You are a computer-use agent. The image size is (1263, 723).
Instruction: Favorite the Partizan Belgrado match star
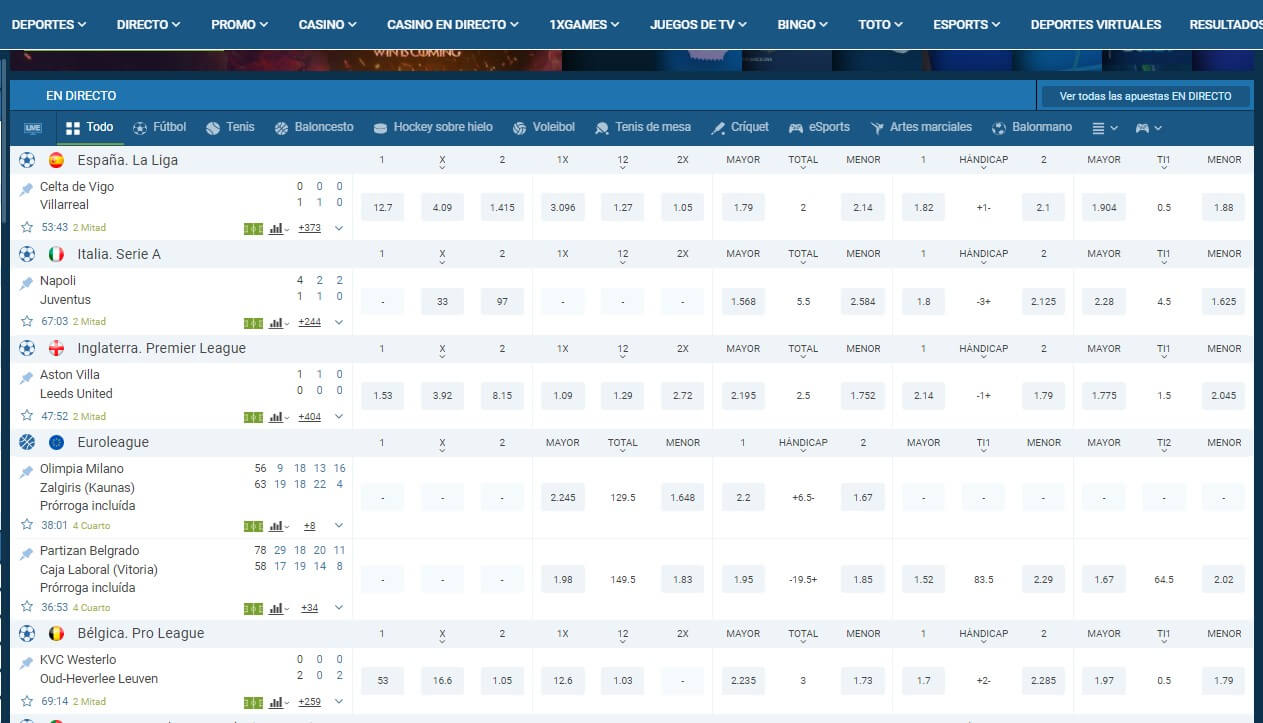(27, 607)
